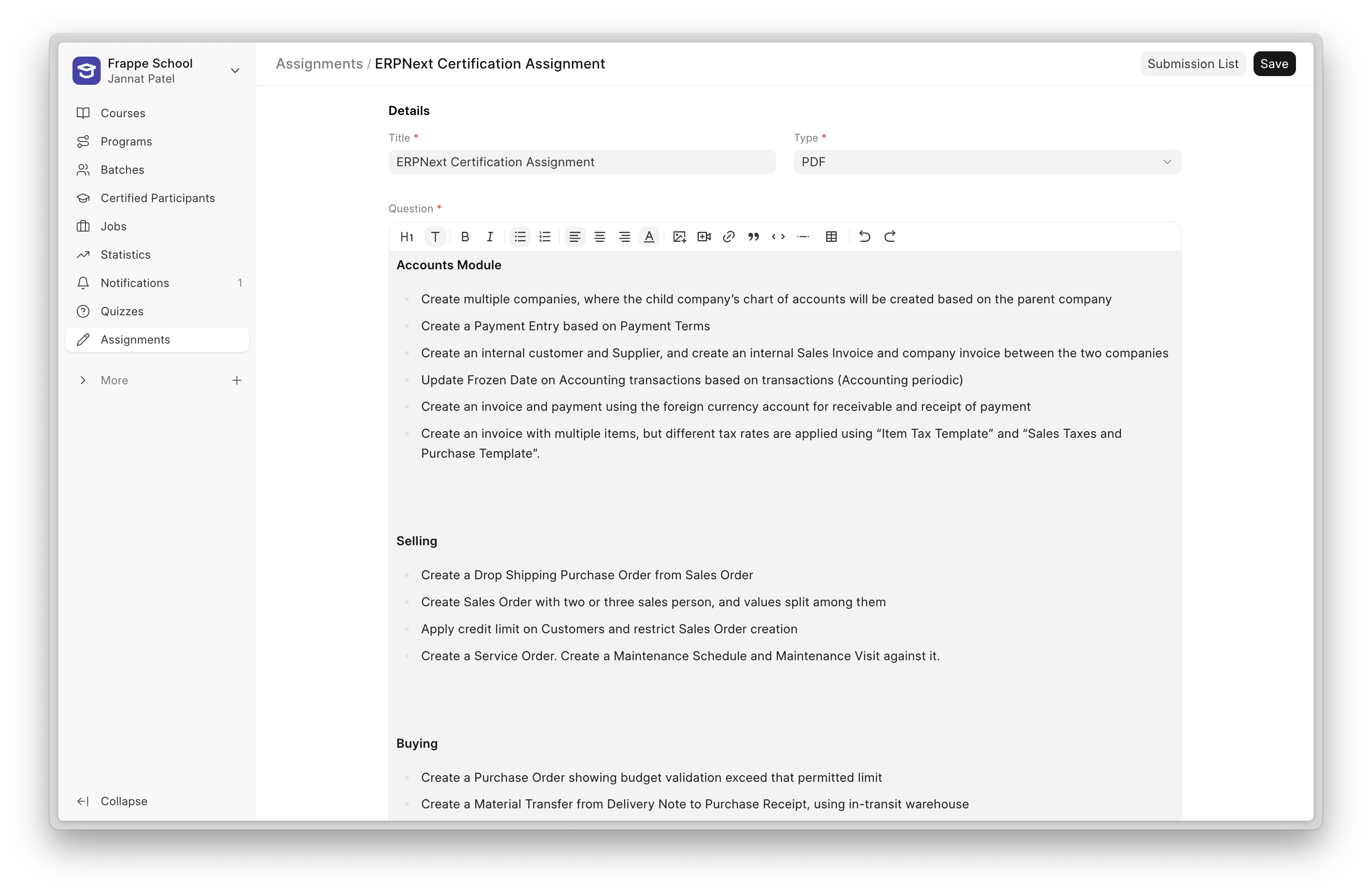Save the assignment

(1273, 63)
